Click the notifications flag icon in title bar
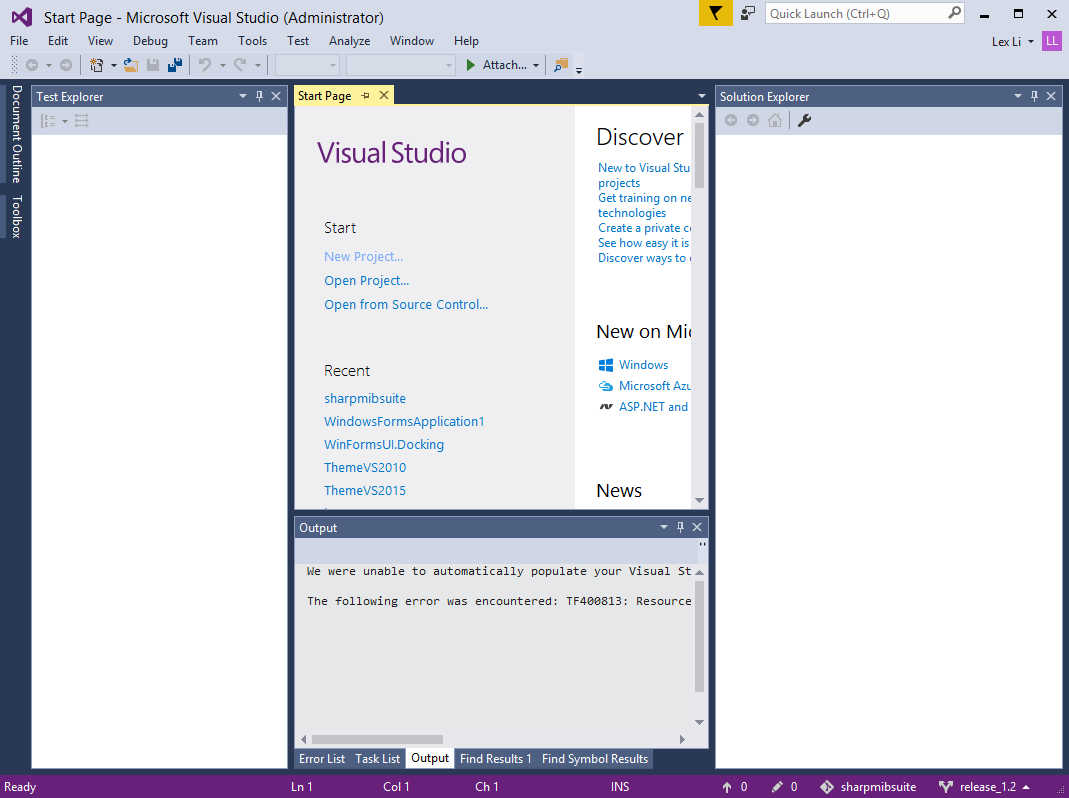Viewport: 1069px width, 798px height. tap(715, 15)
